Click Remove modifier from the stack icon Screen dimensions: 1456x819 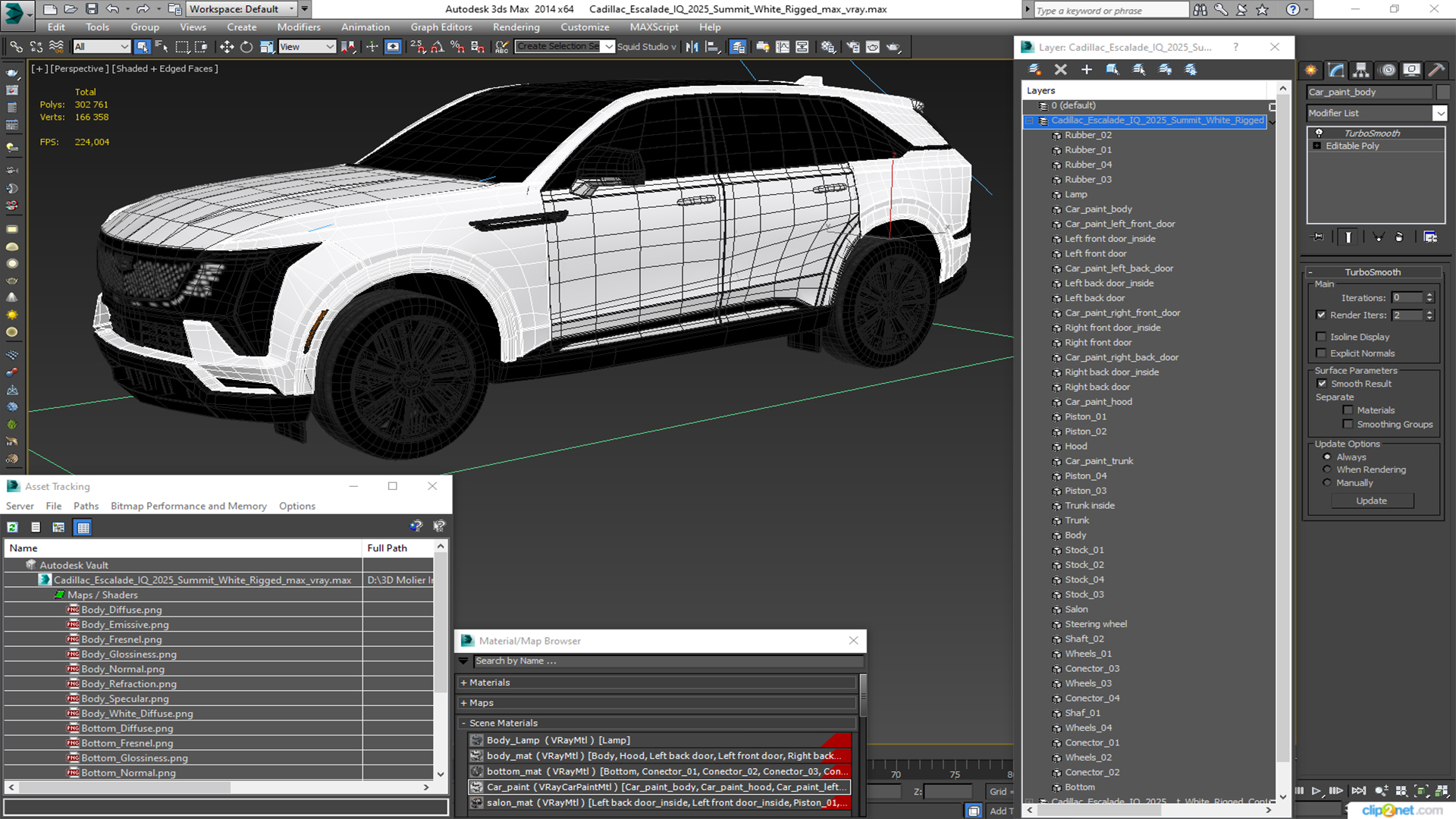(x=1399, y=237)
